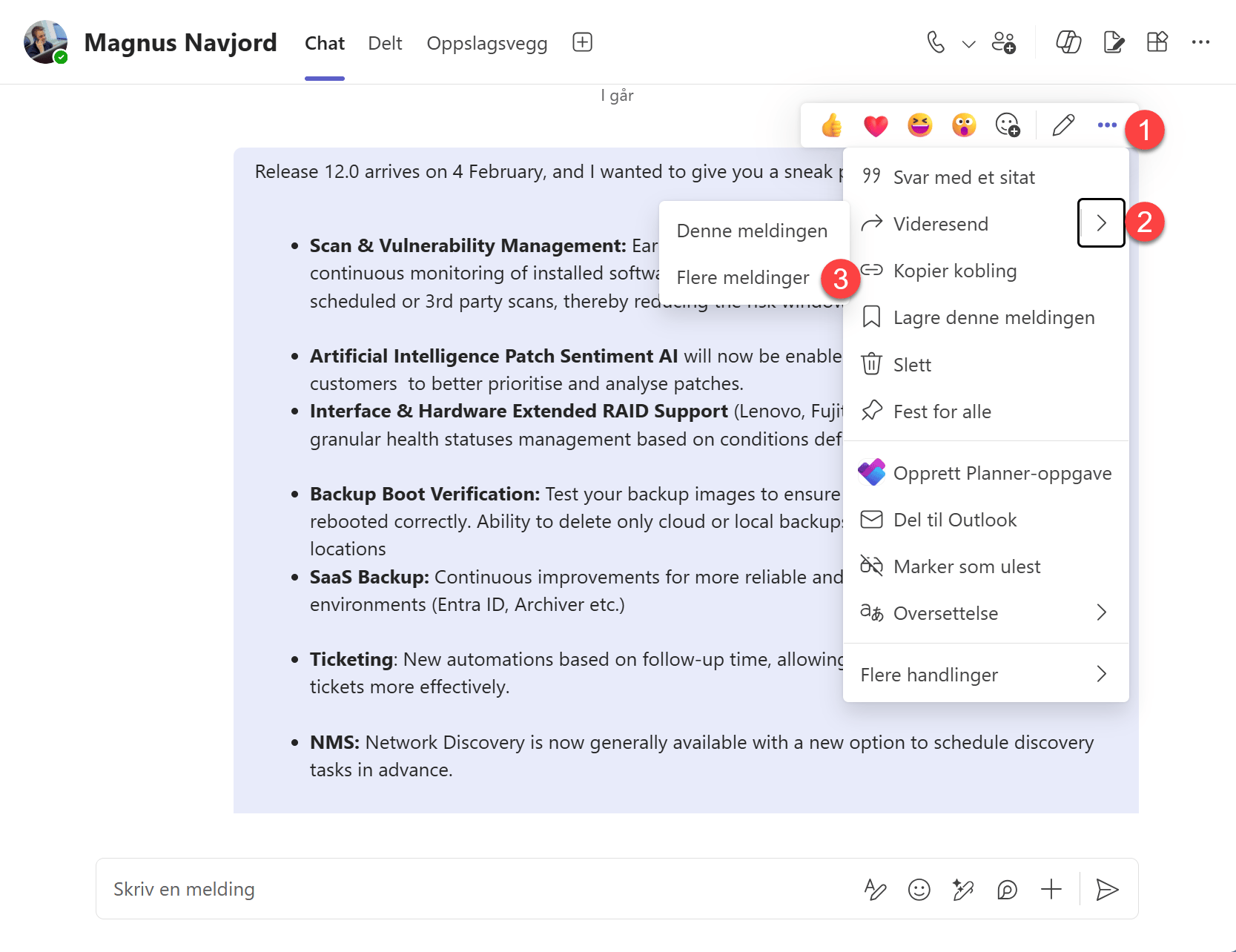Image resolution: width=1236 pixels, height=952 pixels.
Task: Select Opprett Planner-oppgave
Action: point(1002,472)
